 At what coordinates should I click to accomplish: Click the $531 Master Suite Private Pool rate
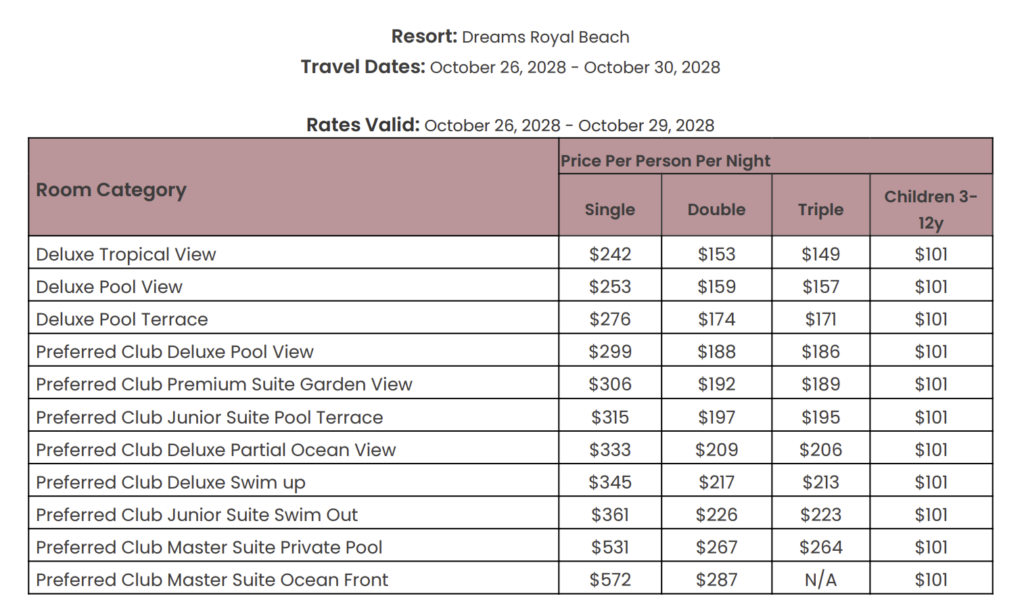pos(610,548)
